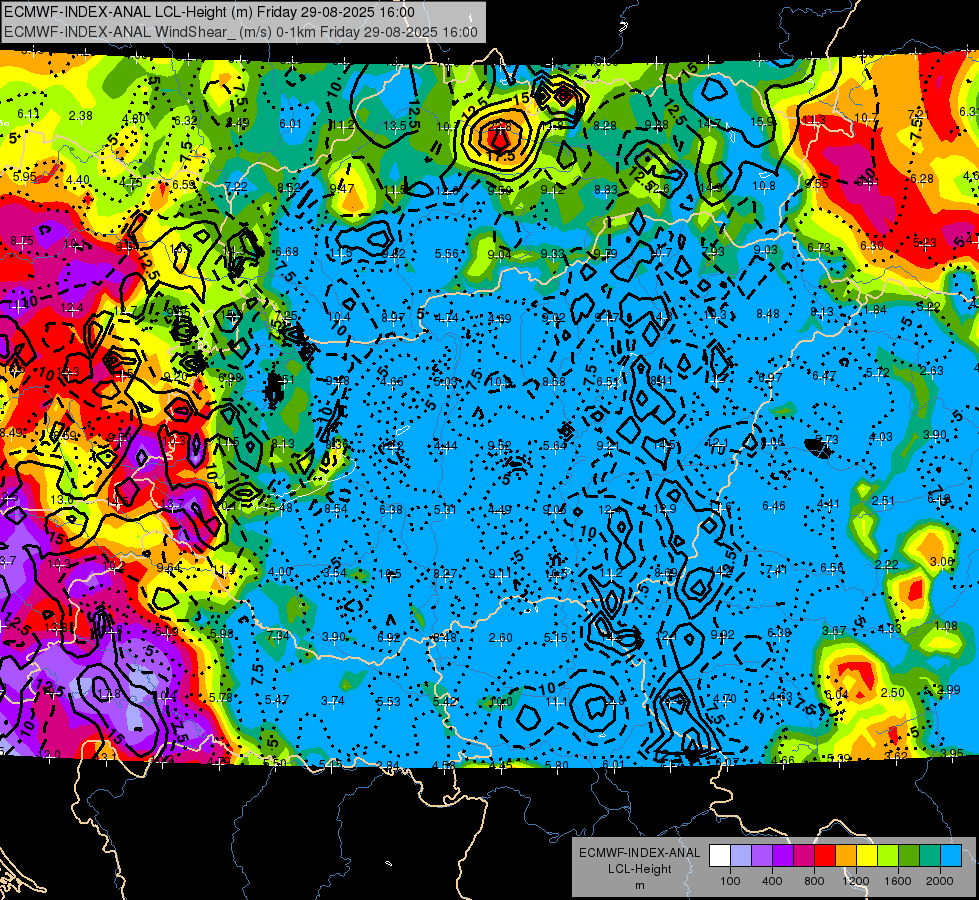Click the grid value 5.31
Image resolution: width=979 pixels, height=900 pixels.
445,510
